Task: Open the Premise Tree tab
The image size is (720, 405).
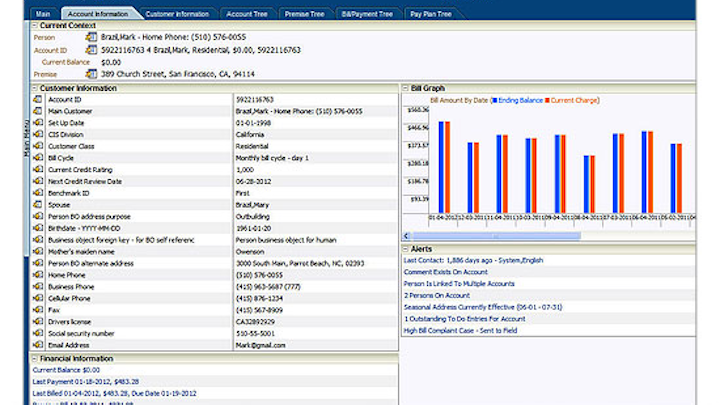Action: click(x=304, y=14)
